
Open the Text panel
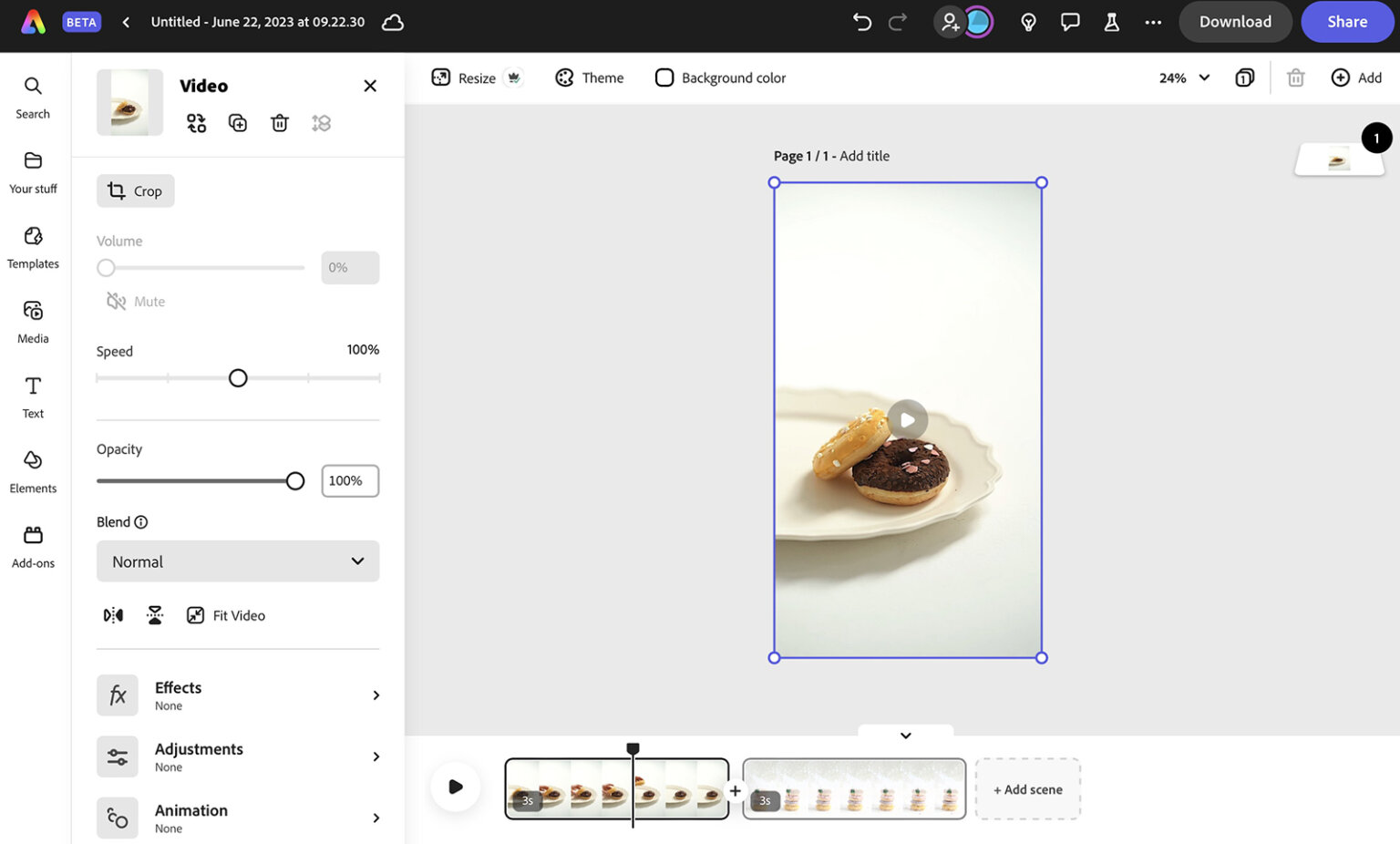point(33,397)
